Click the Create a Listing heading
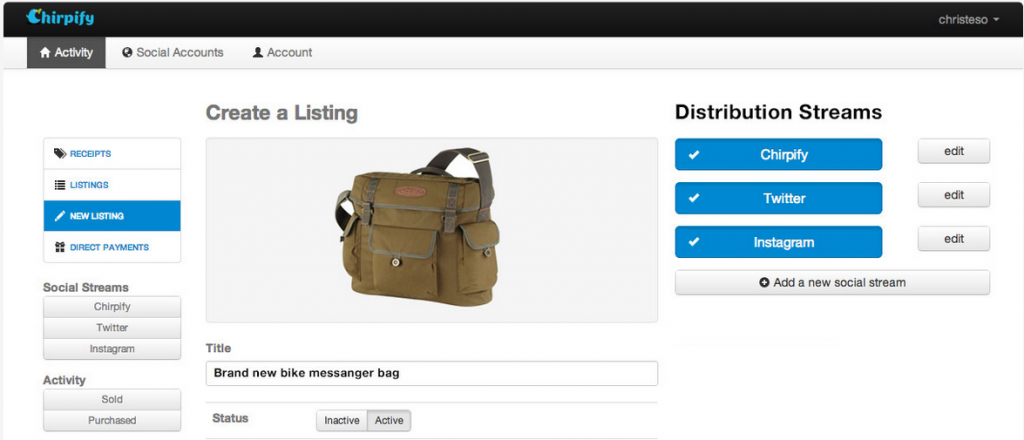This screenshot has height=440, width=1024. 281,113
